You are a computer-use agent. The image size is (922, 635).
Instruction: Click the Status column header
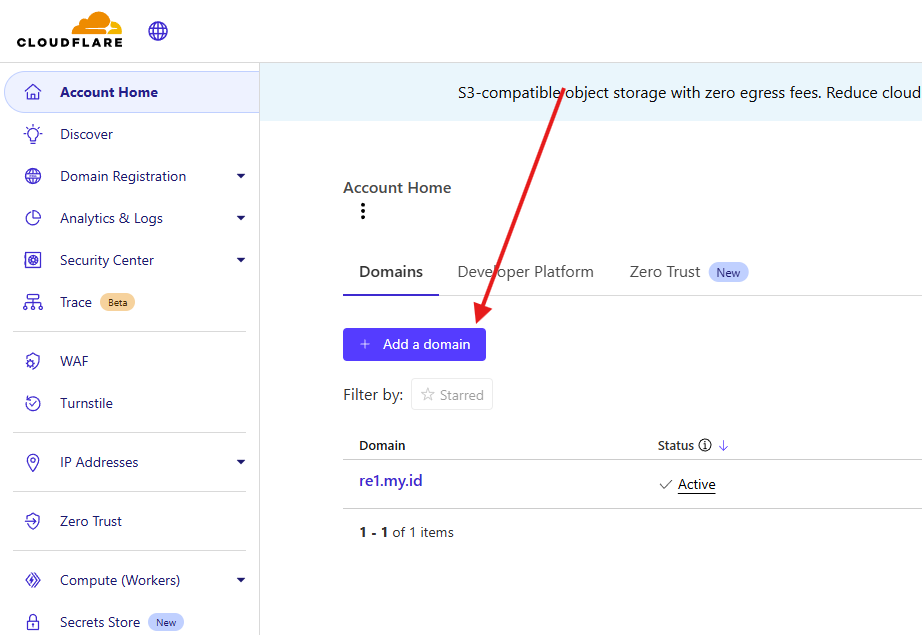tap(676, 446)
